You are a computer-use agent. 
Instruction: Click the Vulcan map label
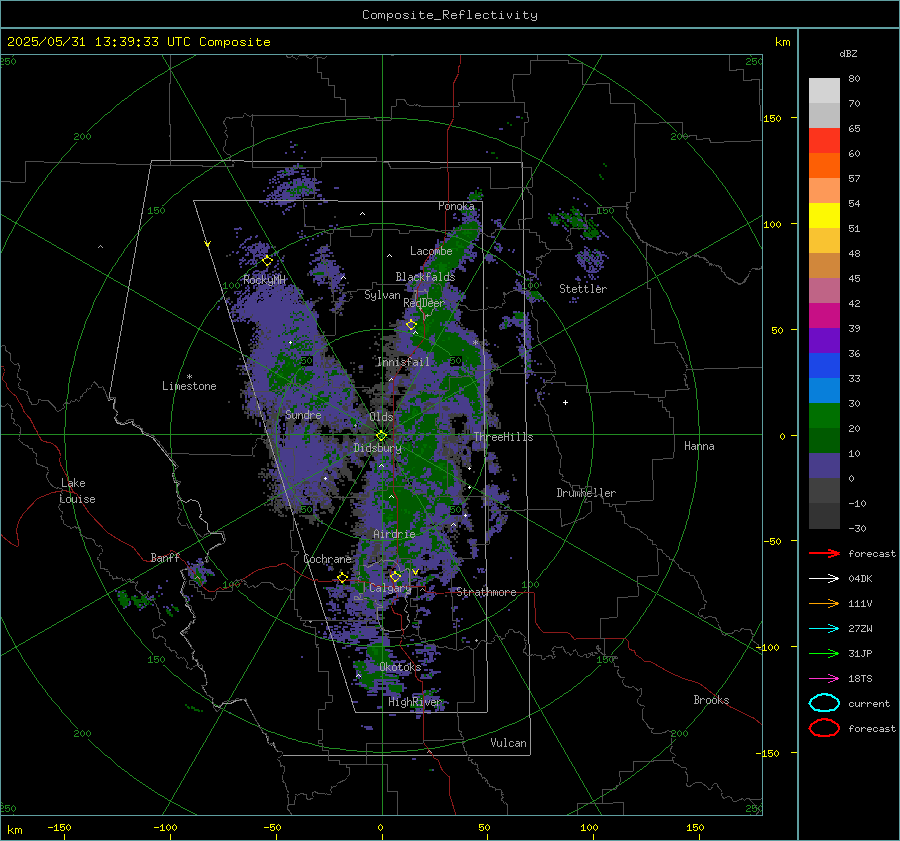click(x=508, y=743)
